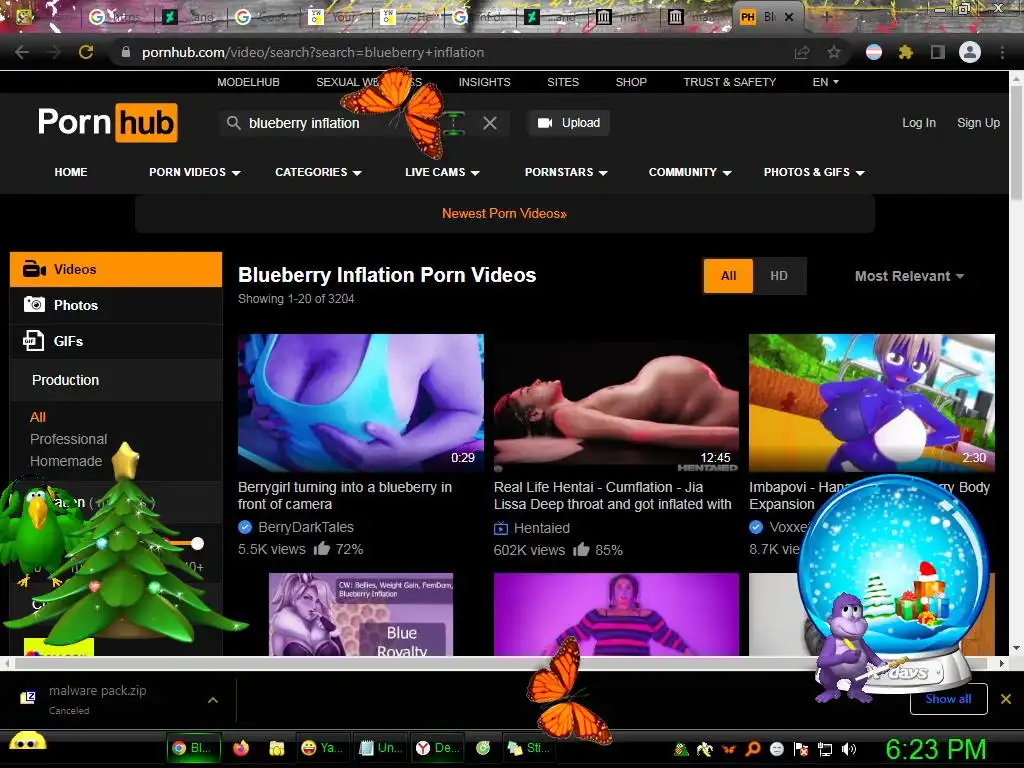Click the magnifier icon in search box
Screen dimensions: 1024x768
(x=233, y=123)
